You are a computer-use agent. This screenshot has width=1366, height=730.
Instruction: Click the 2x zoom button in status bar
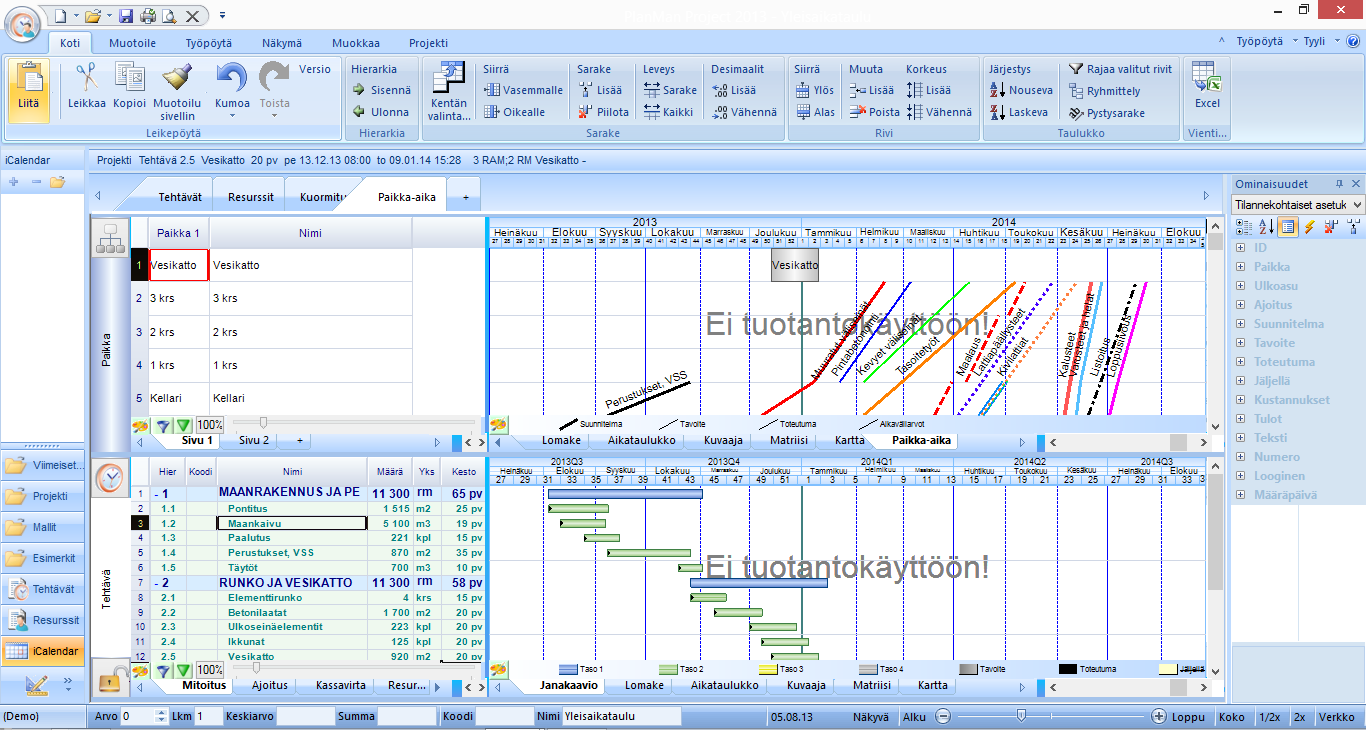(1299, 717)
